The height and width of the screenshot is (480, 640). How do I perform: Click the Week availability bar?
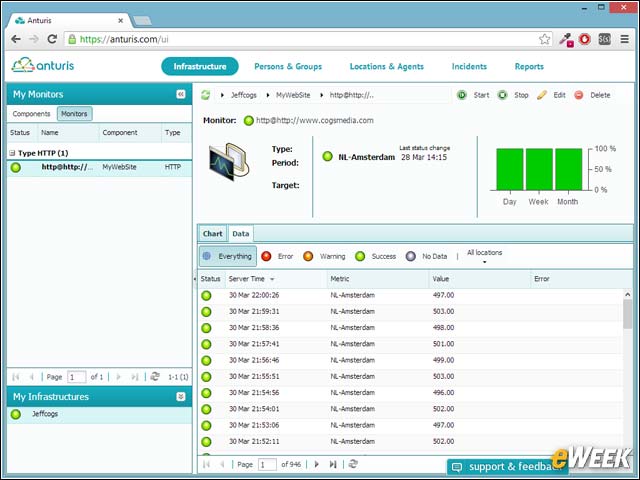[539, 169]
